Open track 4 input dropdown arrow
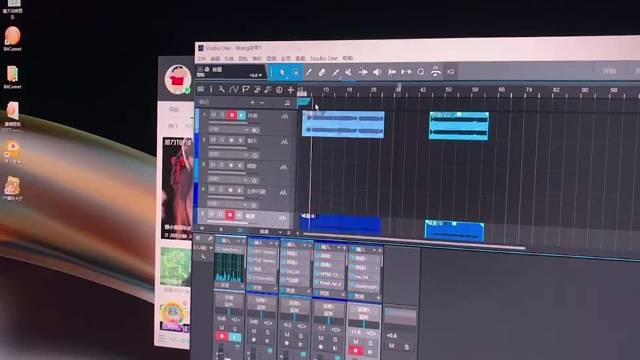The image size is (640, 360). (245, 205)
